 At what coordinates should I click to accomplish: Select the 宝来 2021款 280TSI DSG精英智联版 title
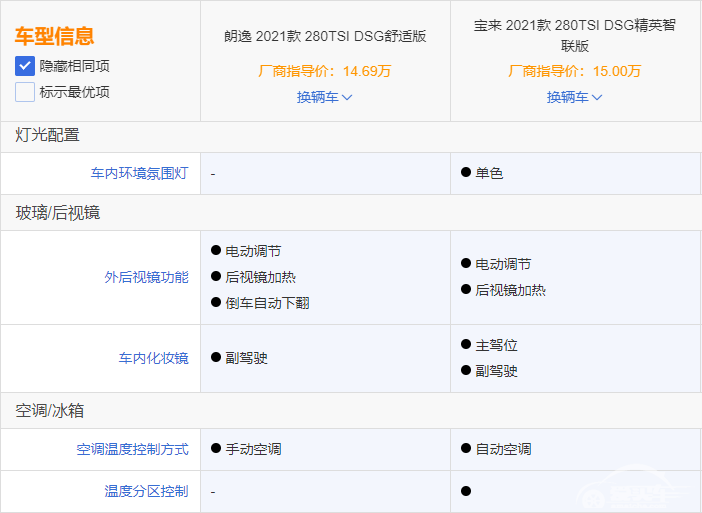(x=575, y=35)
